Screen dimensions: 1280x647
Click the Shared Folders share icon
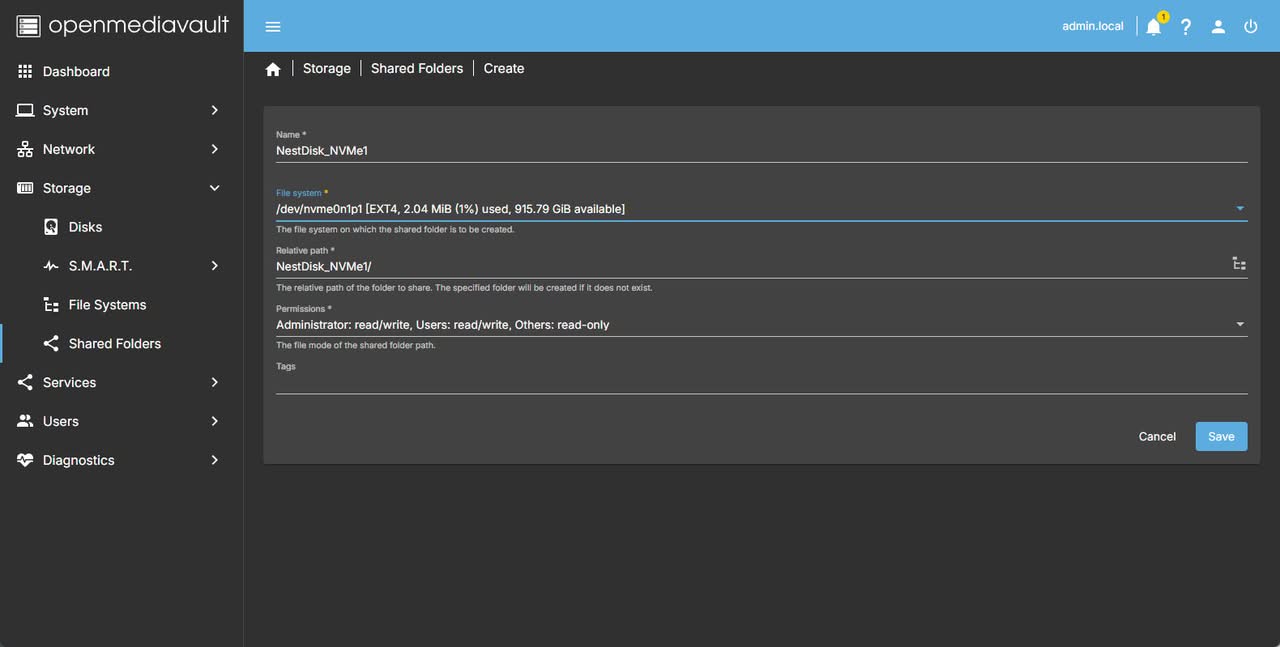(51, 344)
